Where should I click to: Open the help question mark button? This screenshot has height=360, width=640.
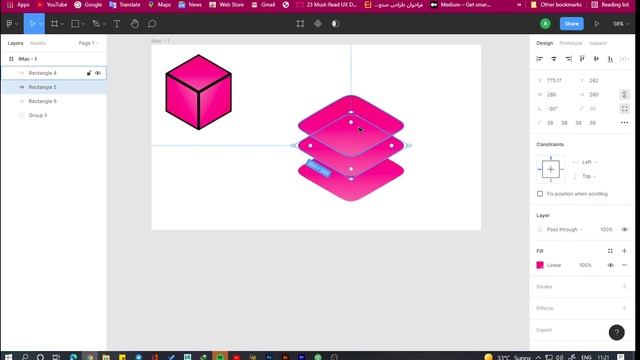pyautogui.click(x=616, y=332)
